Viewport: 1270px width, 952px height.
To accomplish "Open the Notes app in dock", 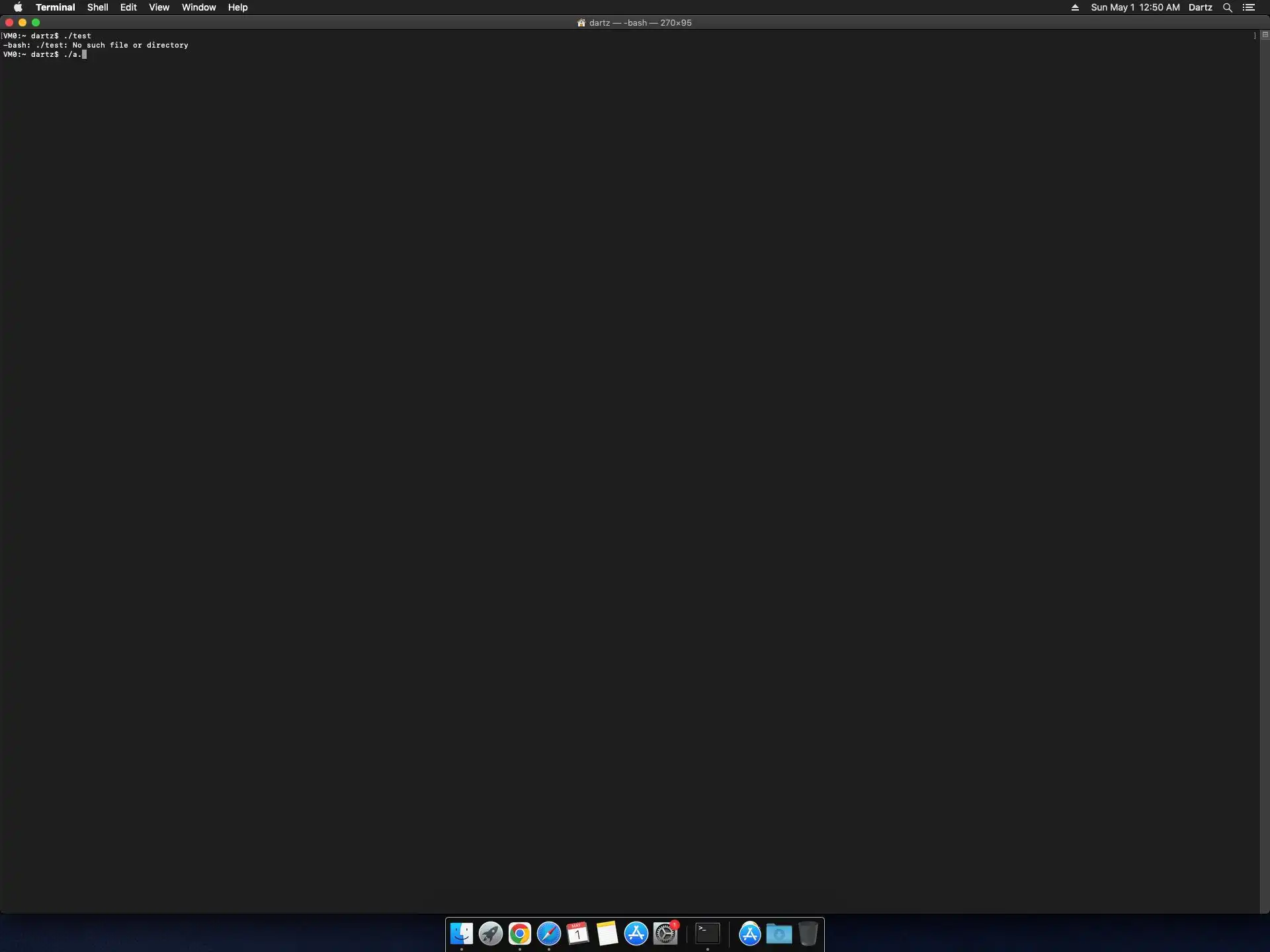I will coord(607,933).
